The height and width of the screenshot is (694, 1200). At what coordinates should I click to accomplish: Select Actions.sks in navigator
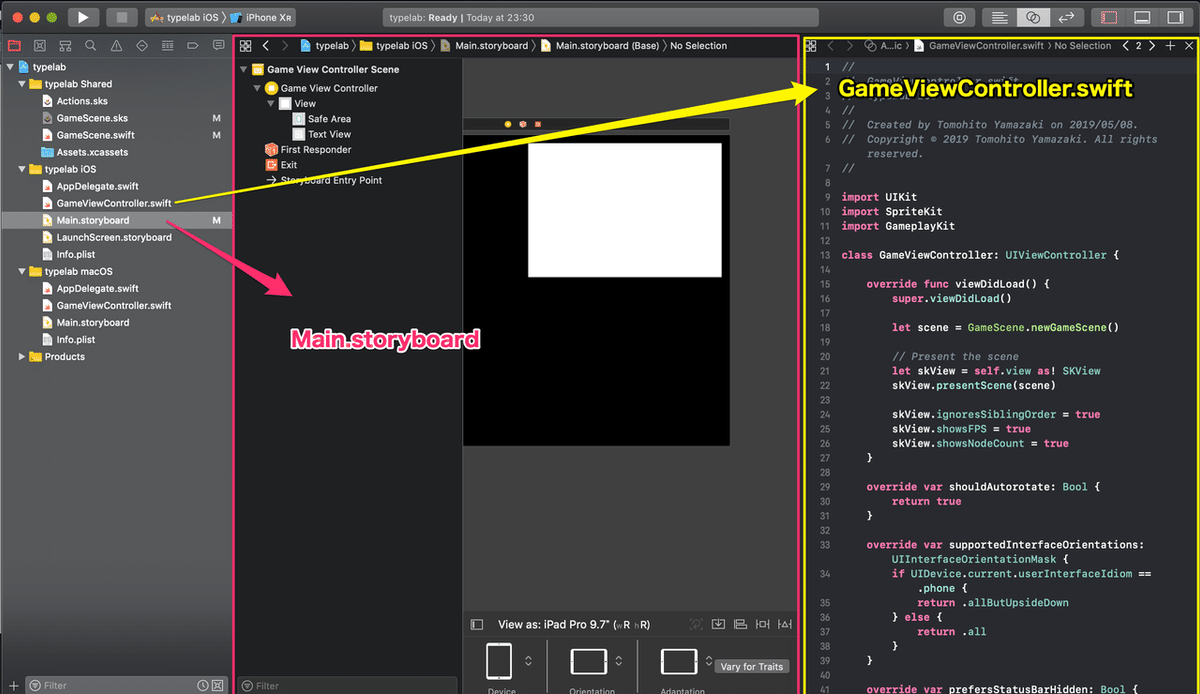click(82, 101)
